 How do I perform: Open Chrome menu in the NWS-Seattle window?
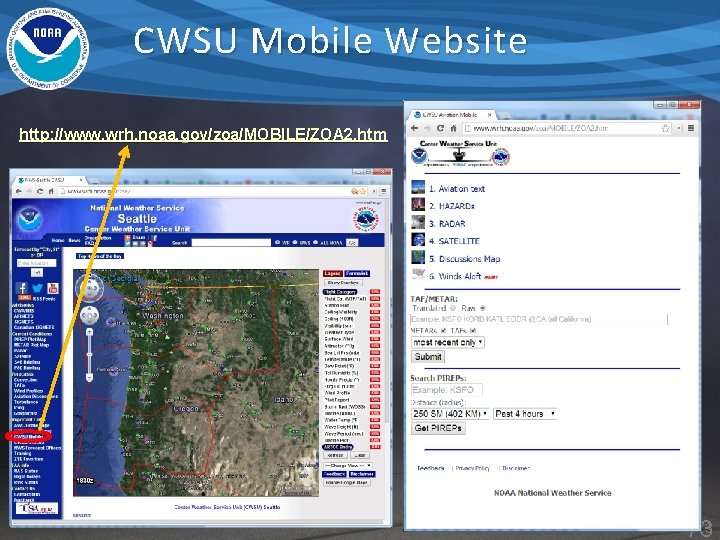pos(383,191)
